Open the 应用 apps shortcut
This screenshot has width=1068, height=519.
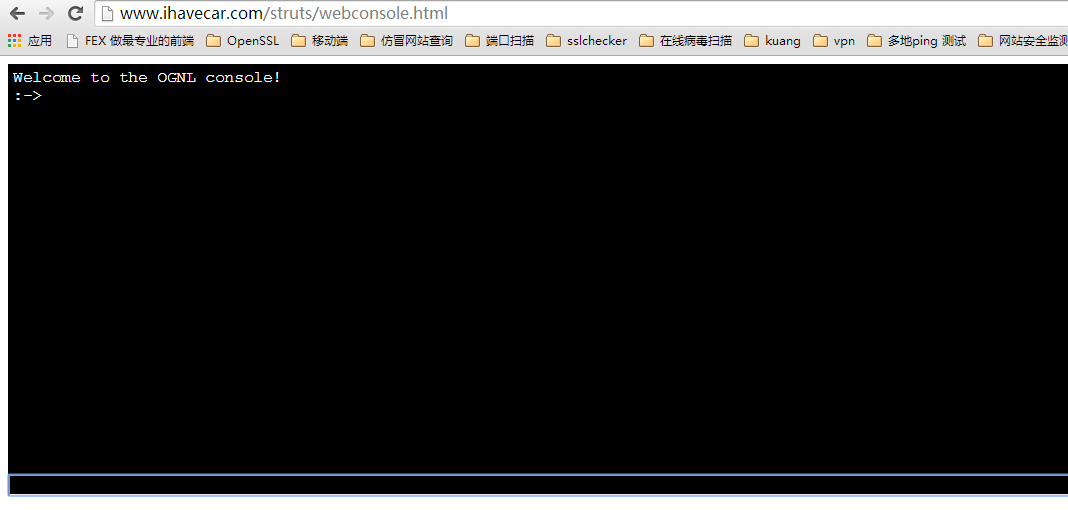coord(30,41)
